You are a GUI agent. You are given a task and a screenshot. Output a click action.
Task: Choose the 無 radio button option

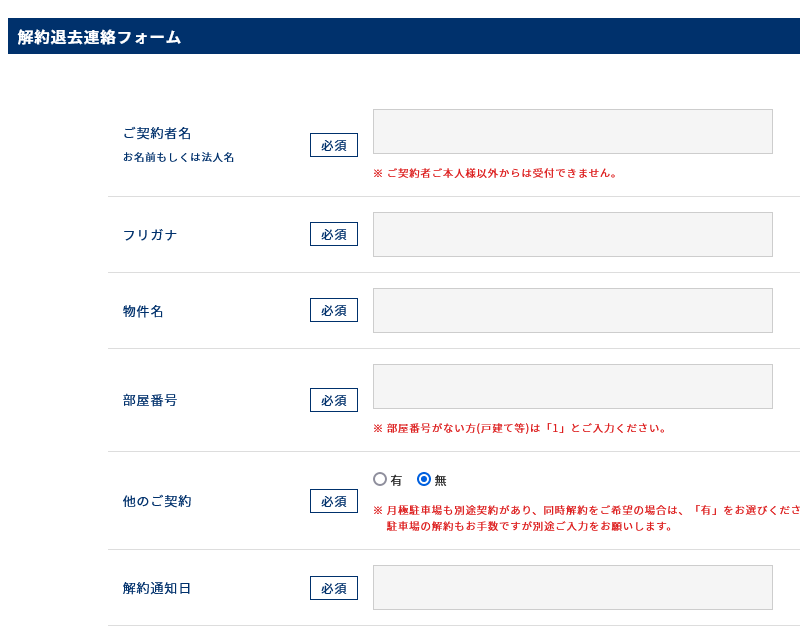point(424,479)
